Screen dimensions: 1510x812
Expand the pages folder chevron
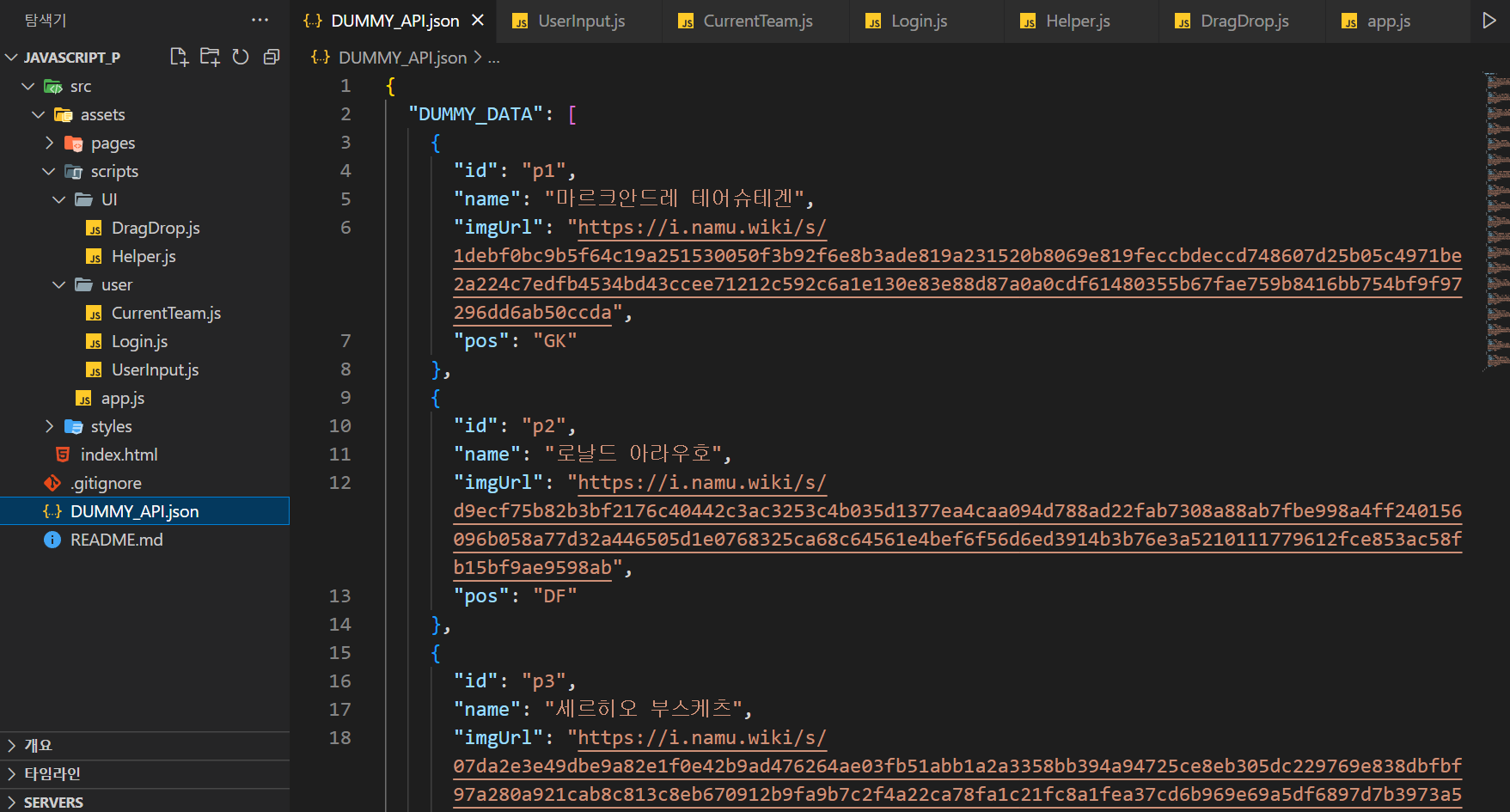pyautogui.click(x=49, y=143)
